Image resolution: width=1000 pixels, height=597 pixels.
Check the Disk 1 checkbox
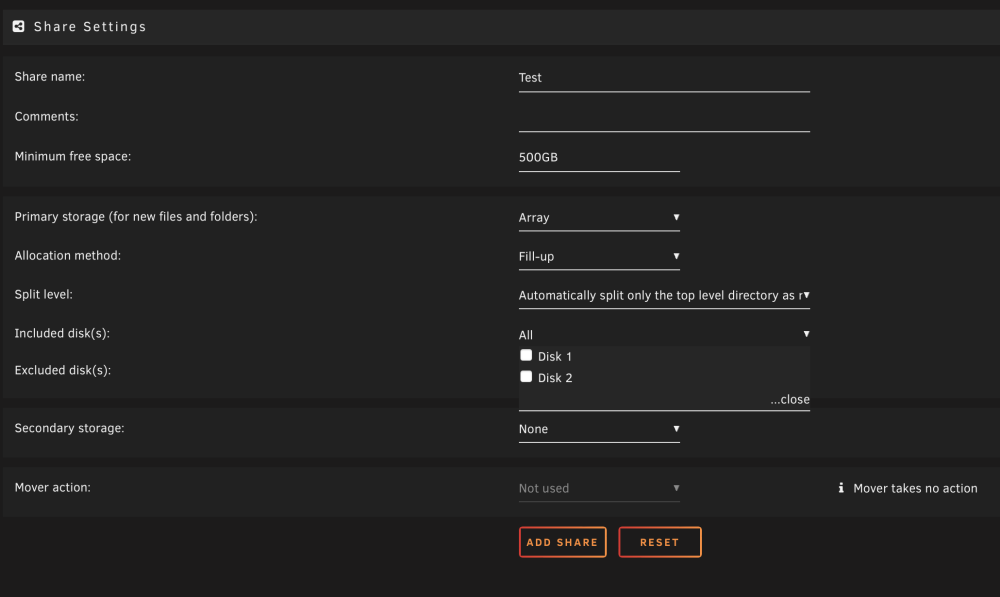(526, 355)
